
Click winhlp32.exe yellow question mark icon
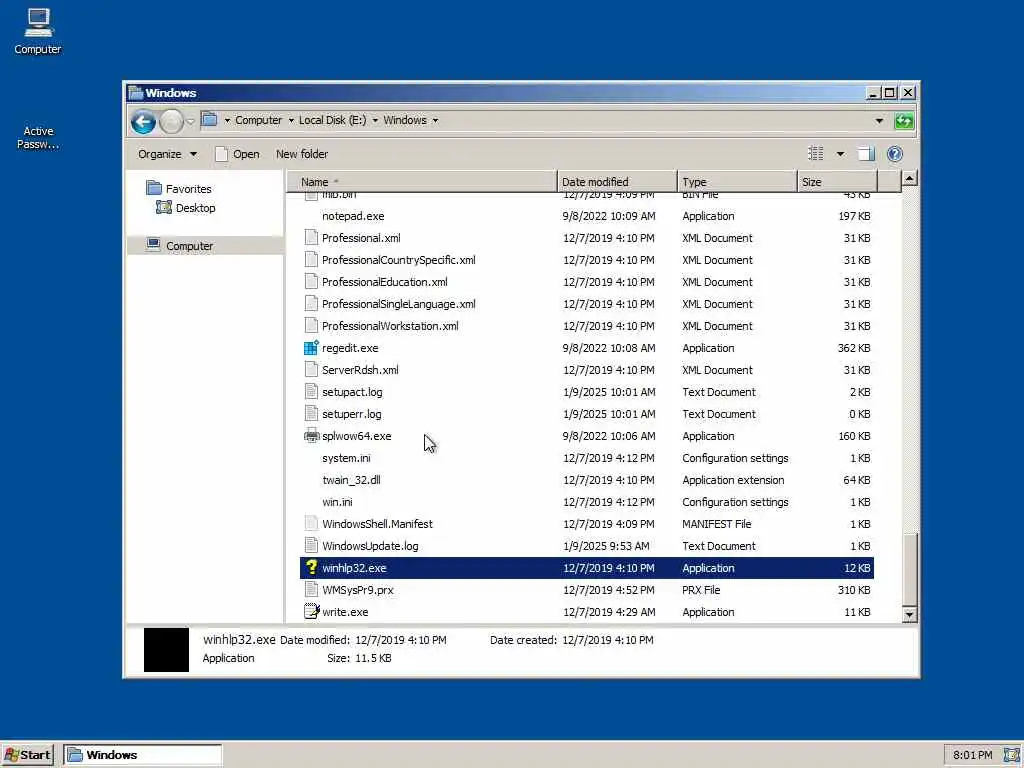pyautogui.click(x=312, y=568)
